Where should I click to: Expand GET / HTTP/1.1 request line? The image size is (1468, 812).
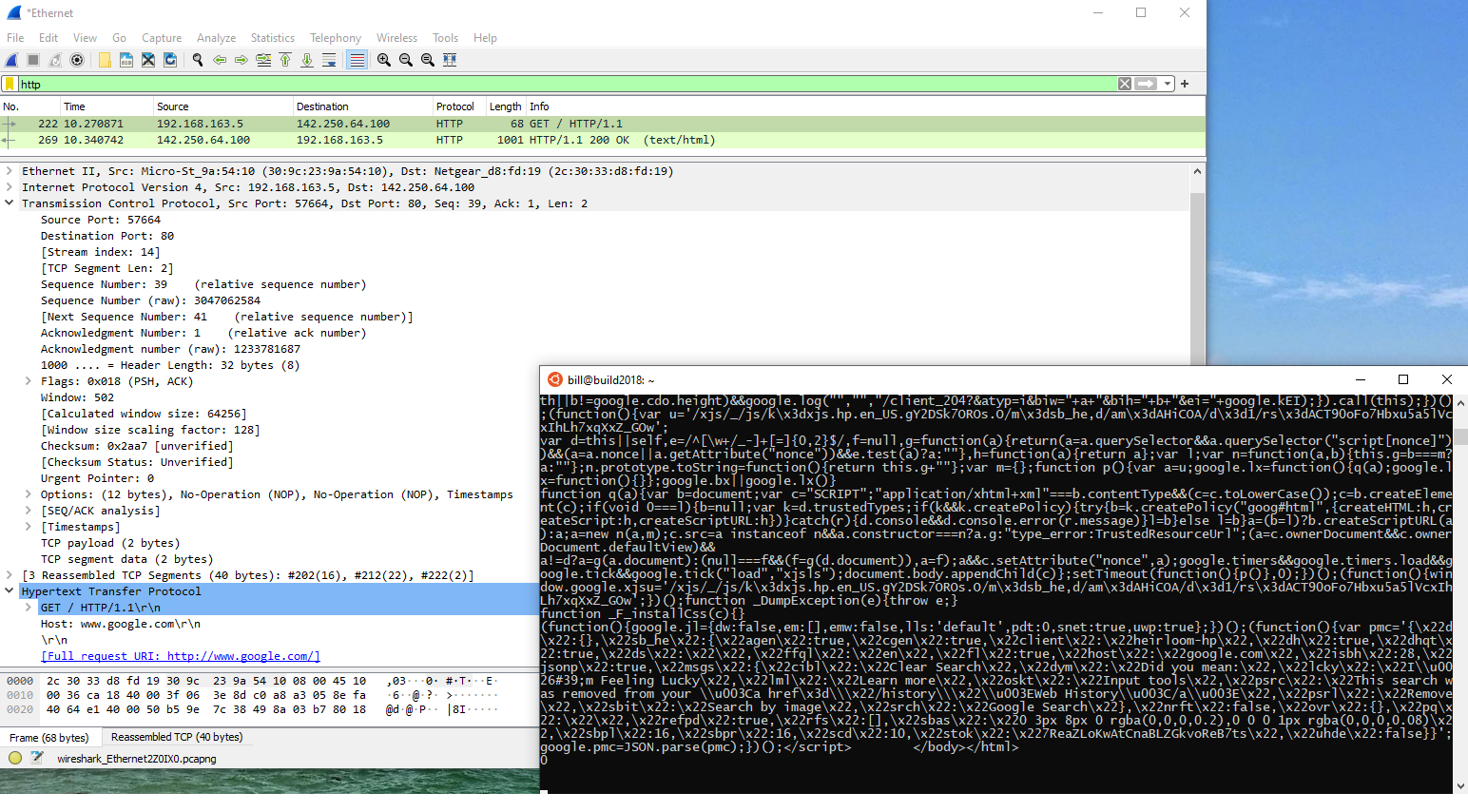29,608
